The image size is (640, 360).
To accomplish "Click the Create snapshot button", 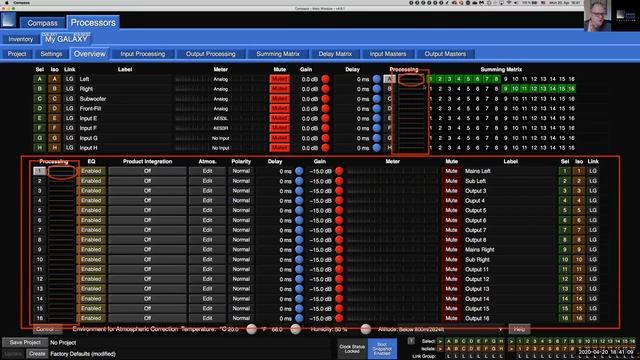I will (37, 354).
